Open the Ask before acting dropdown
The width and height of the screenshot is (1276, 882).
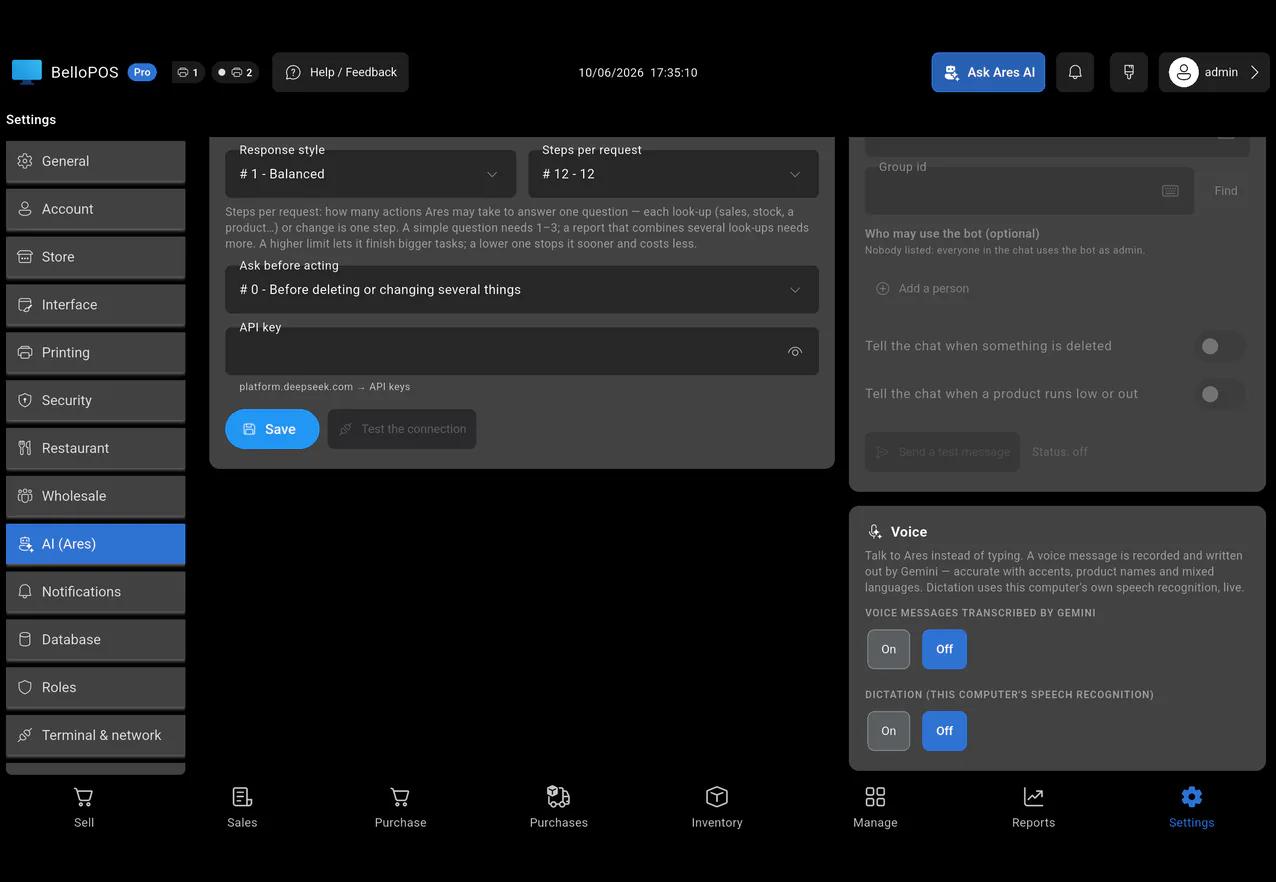pyautogui.click(x=522, y=290)
